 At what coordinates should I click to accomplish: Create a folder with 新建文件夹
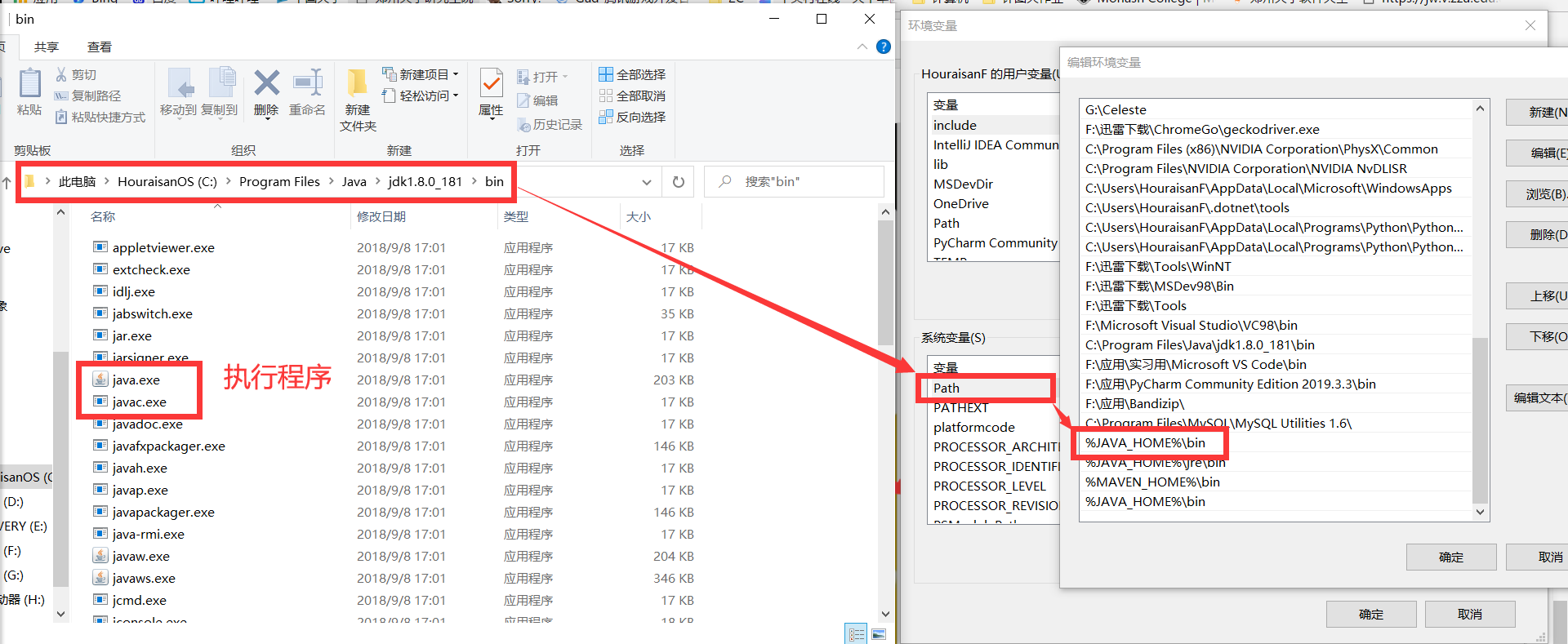(x=358, y=100)
